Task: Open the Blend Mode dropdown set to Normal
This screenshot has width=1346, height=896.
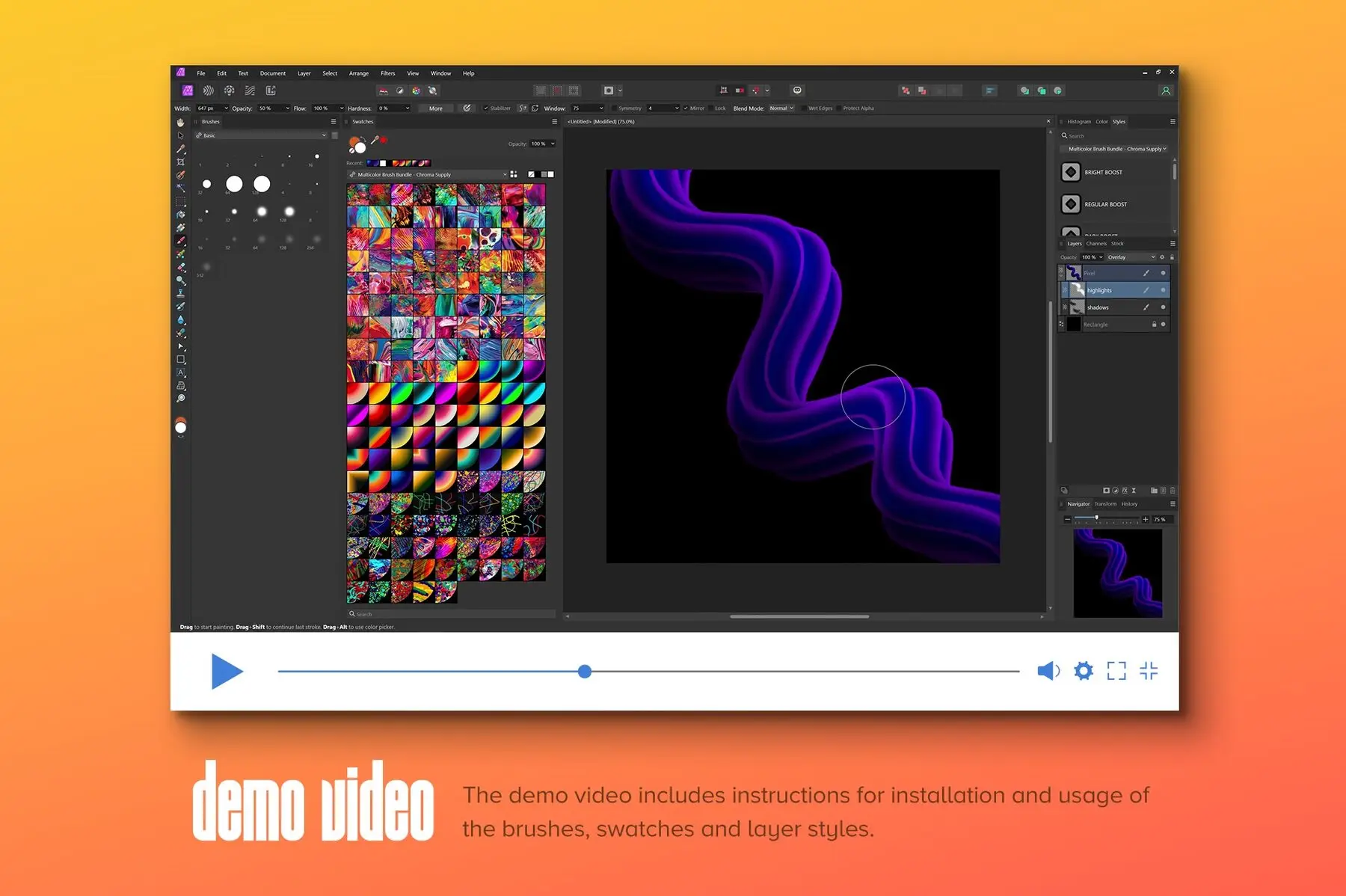Action: pos(780,108)
